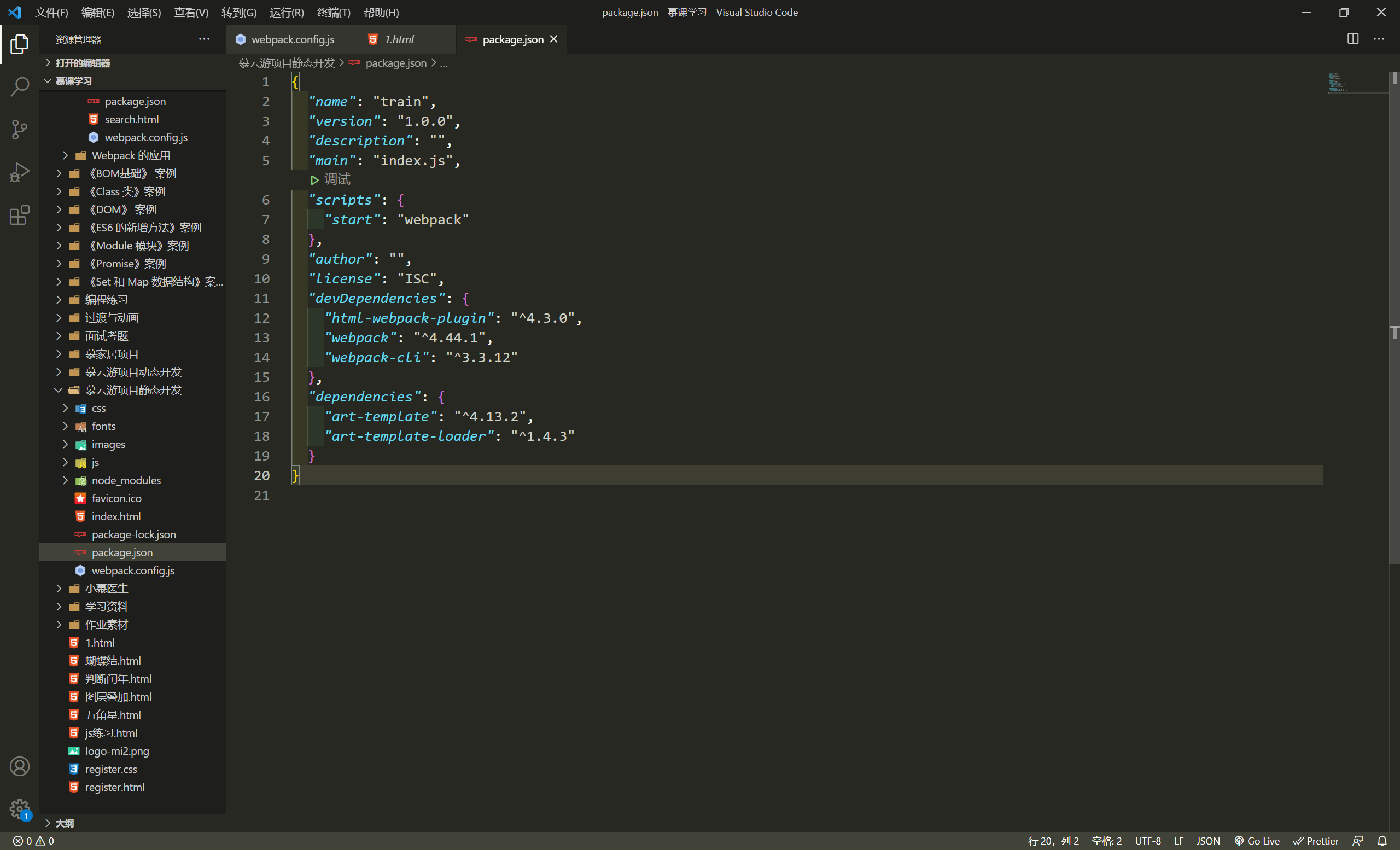Screen dimensions: 1400x850
Task: Click the editor vertical scrollbar
Action: (x=1394, y=318)
